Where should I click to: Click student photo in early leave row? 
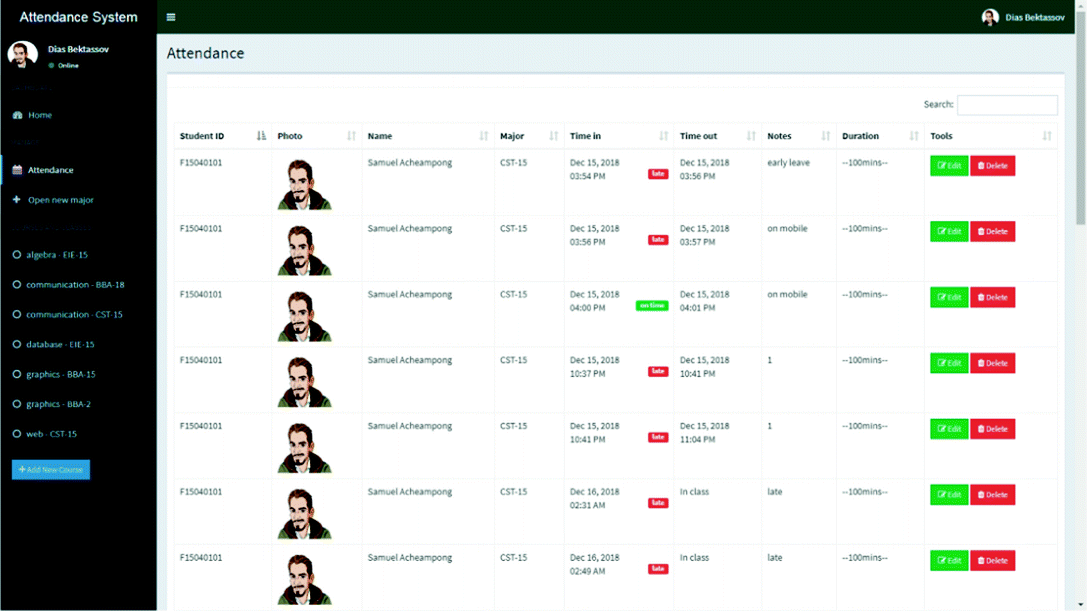pos(304,184)
